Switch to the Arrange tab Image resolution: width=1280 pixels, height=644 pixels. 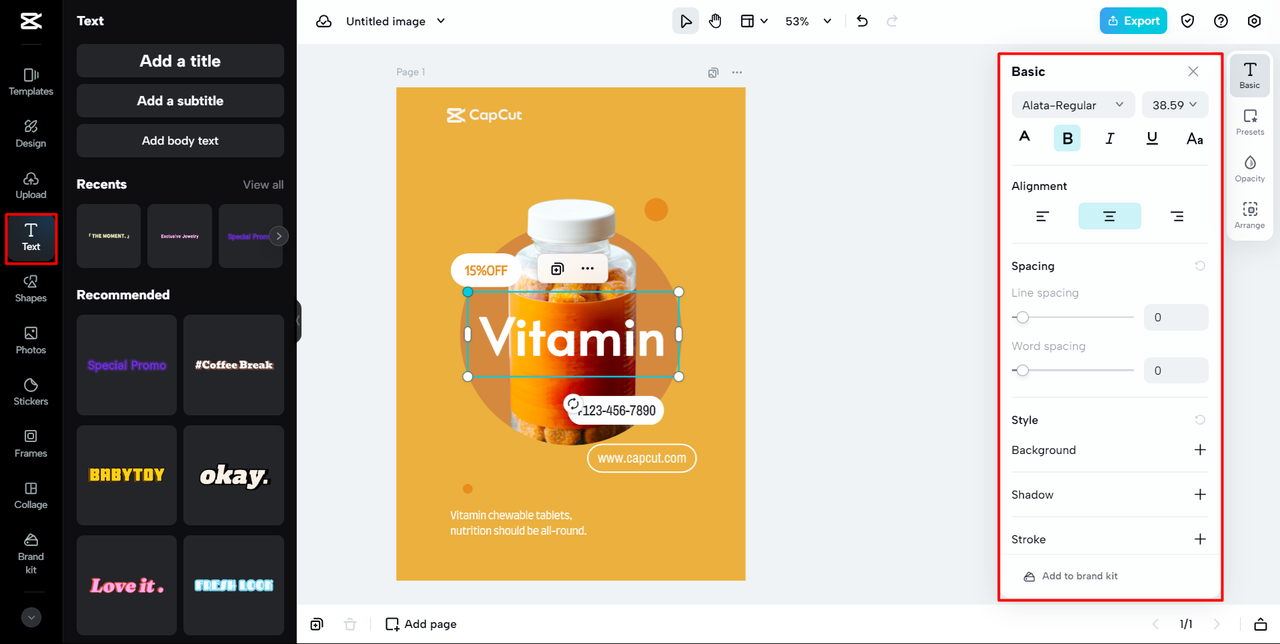[x=1250, y=215]
